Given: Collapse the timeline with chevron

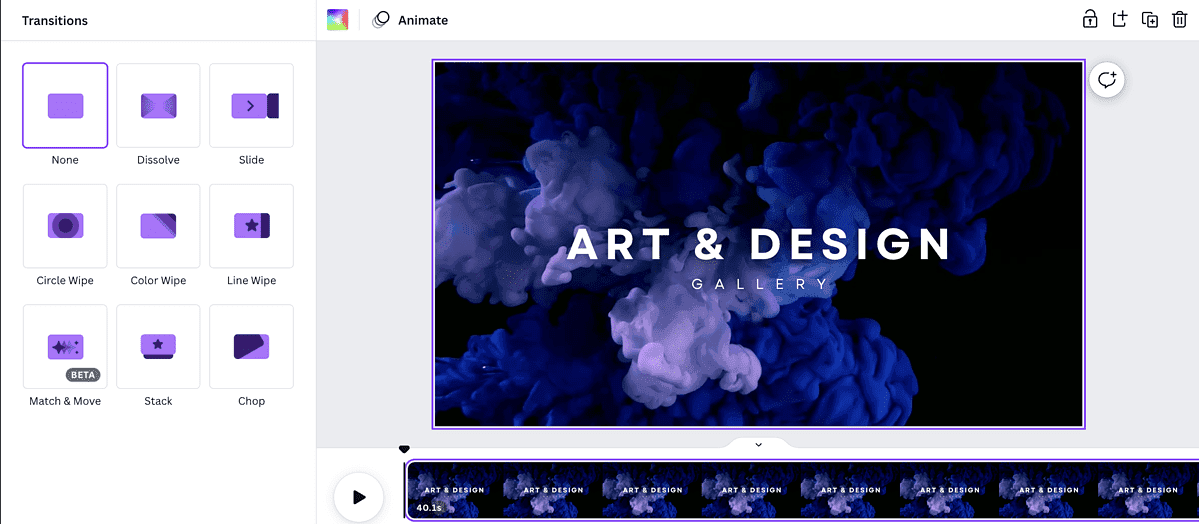Looking at the screenshot, I should (x=759, y=444).
